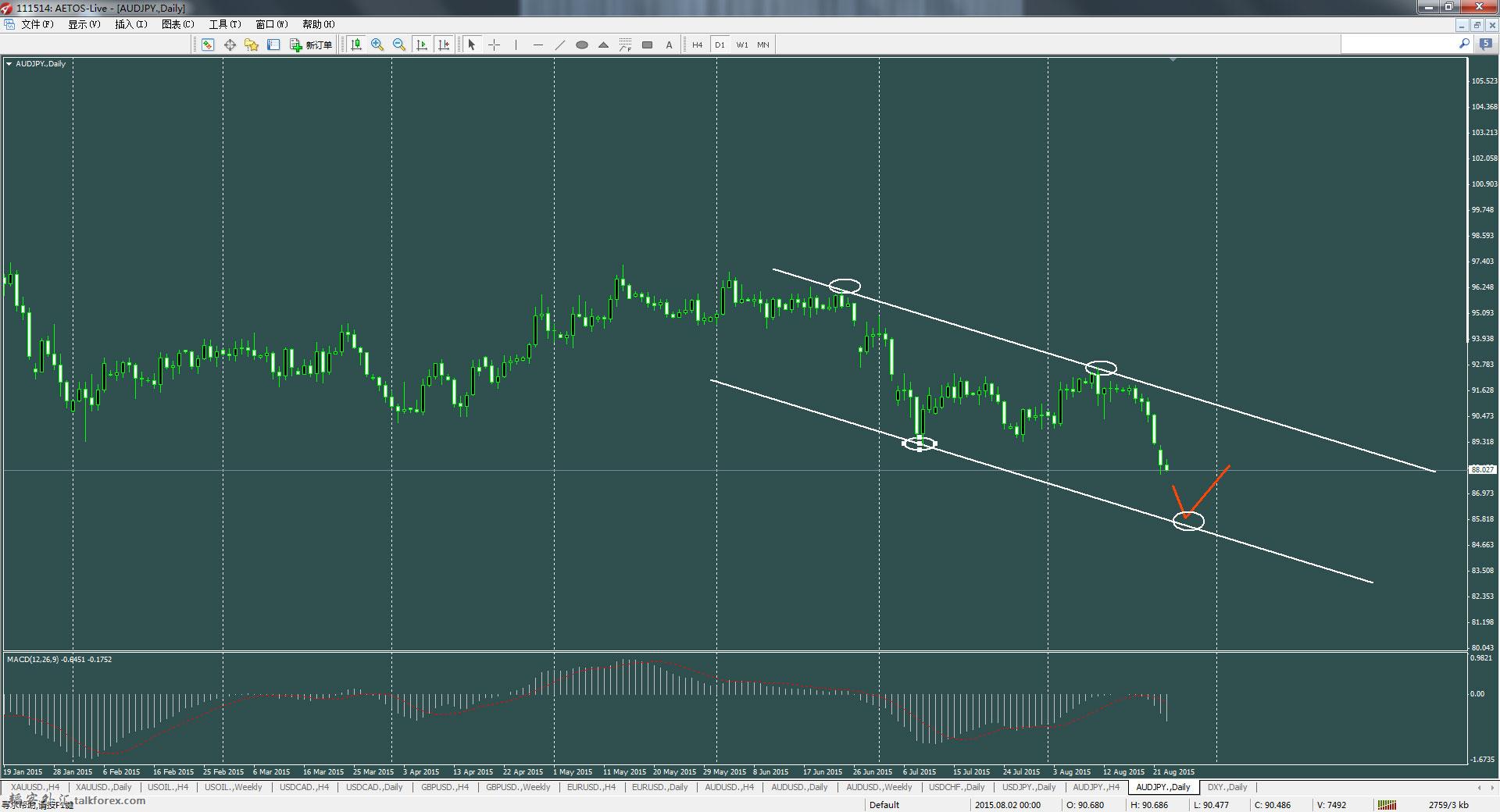Switch to the EURUSD.,H4 chart tab
Image resolution: width=1500 pixels, height=812 pixels.
tap(591, 787)
